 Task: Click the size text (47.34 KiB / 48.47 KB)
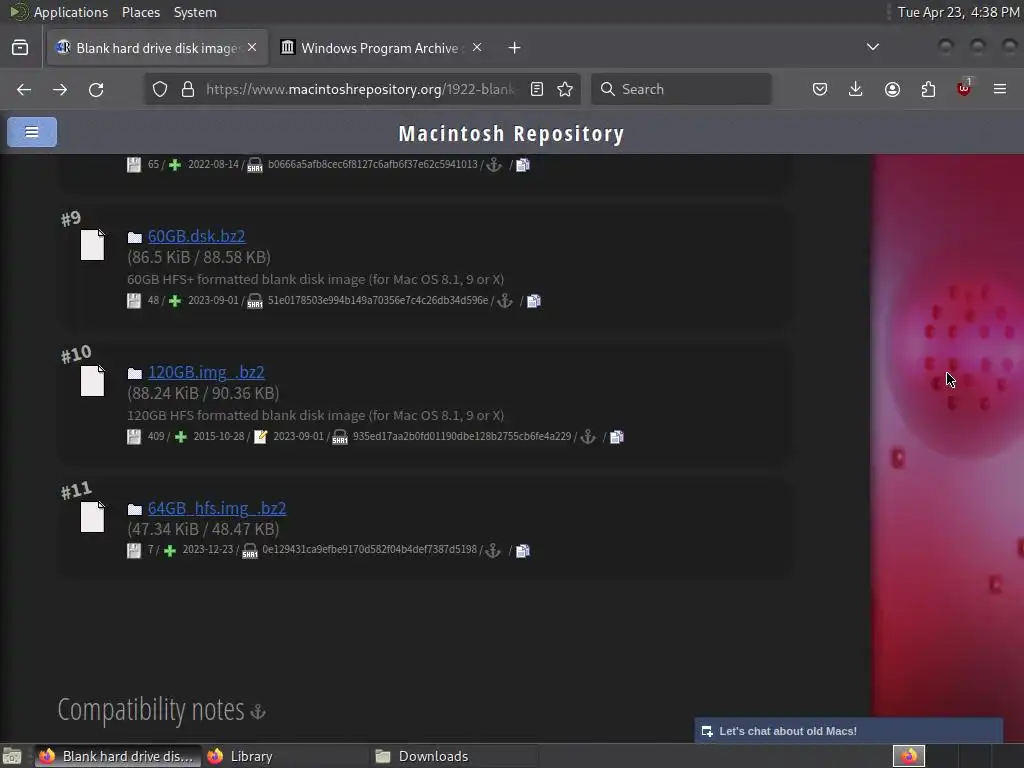pos(203,529)
